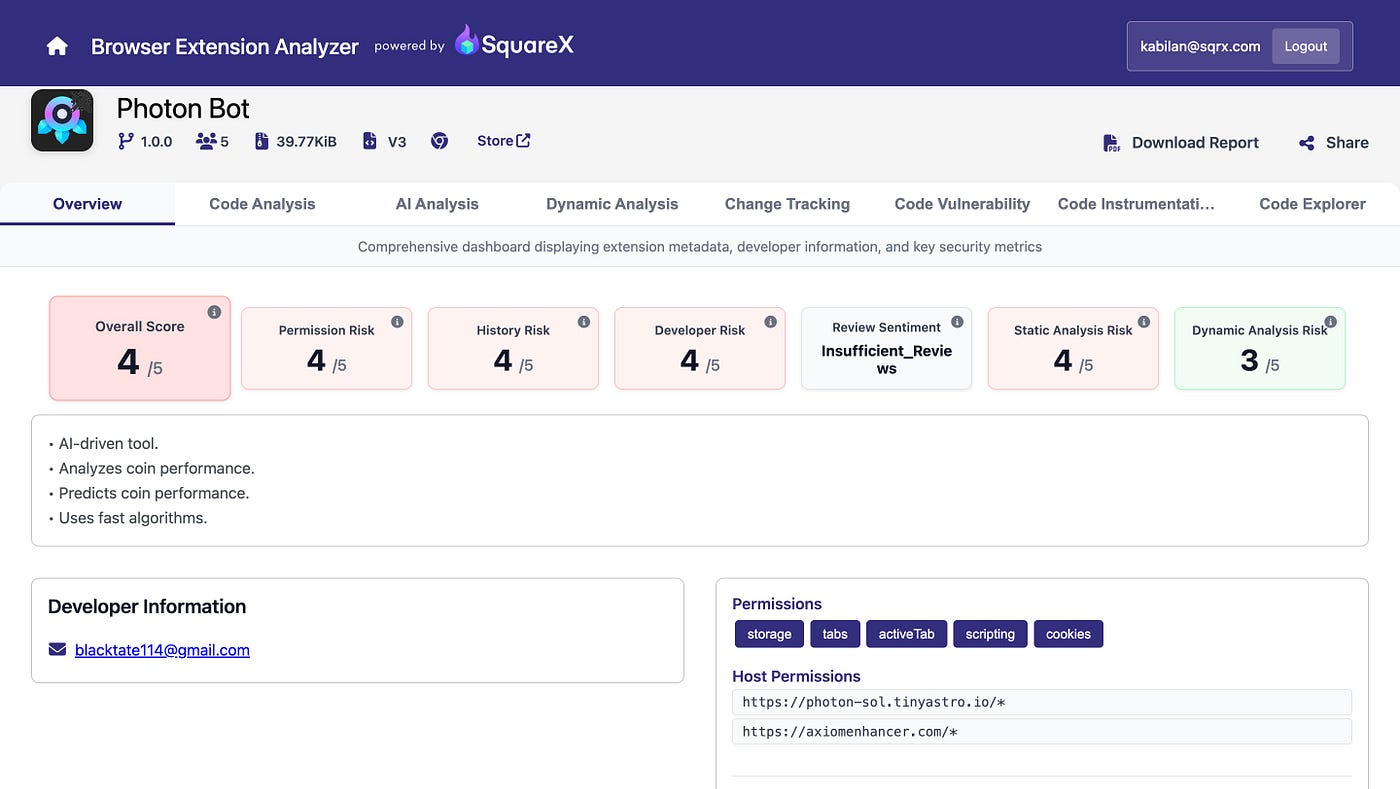
Task: Open the info icon on Overall Score card
Action: (x=214, y=312)
